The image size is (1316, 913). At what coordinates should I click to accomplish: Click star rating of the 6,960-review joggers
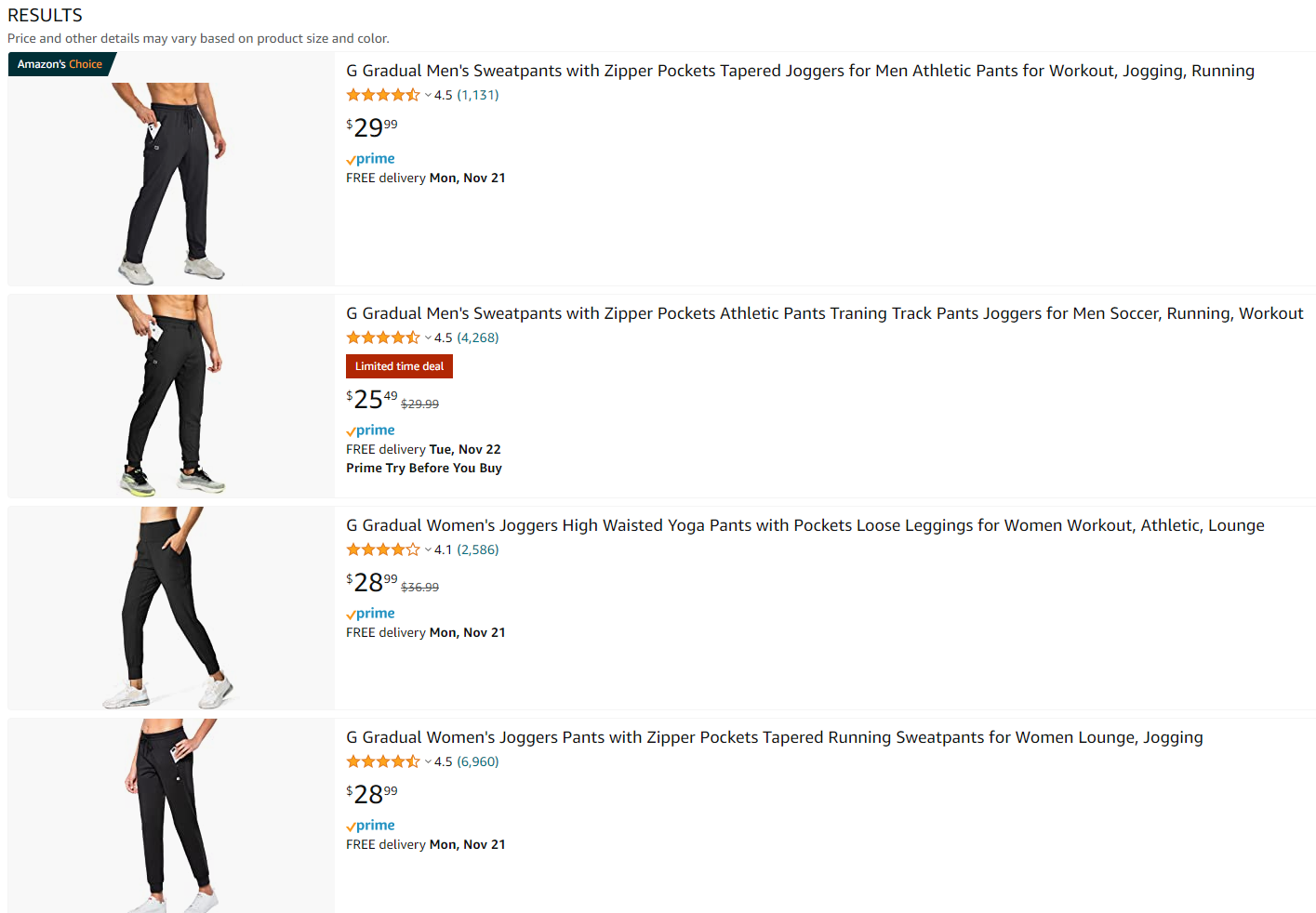pyautogui.click(x=383, y=761)
